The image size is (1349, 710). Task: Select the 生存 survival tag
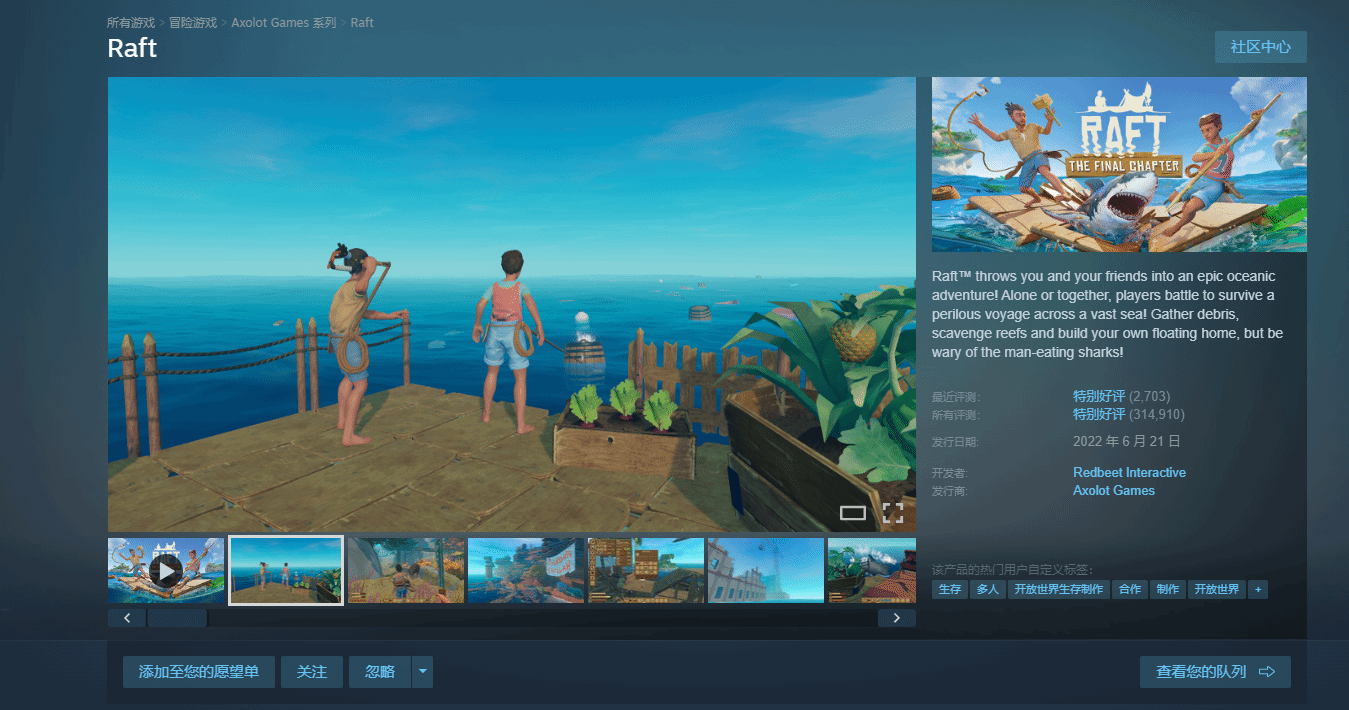click(x=949, y=589)
